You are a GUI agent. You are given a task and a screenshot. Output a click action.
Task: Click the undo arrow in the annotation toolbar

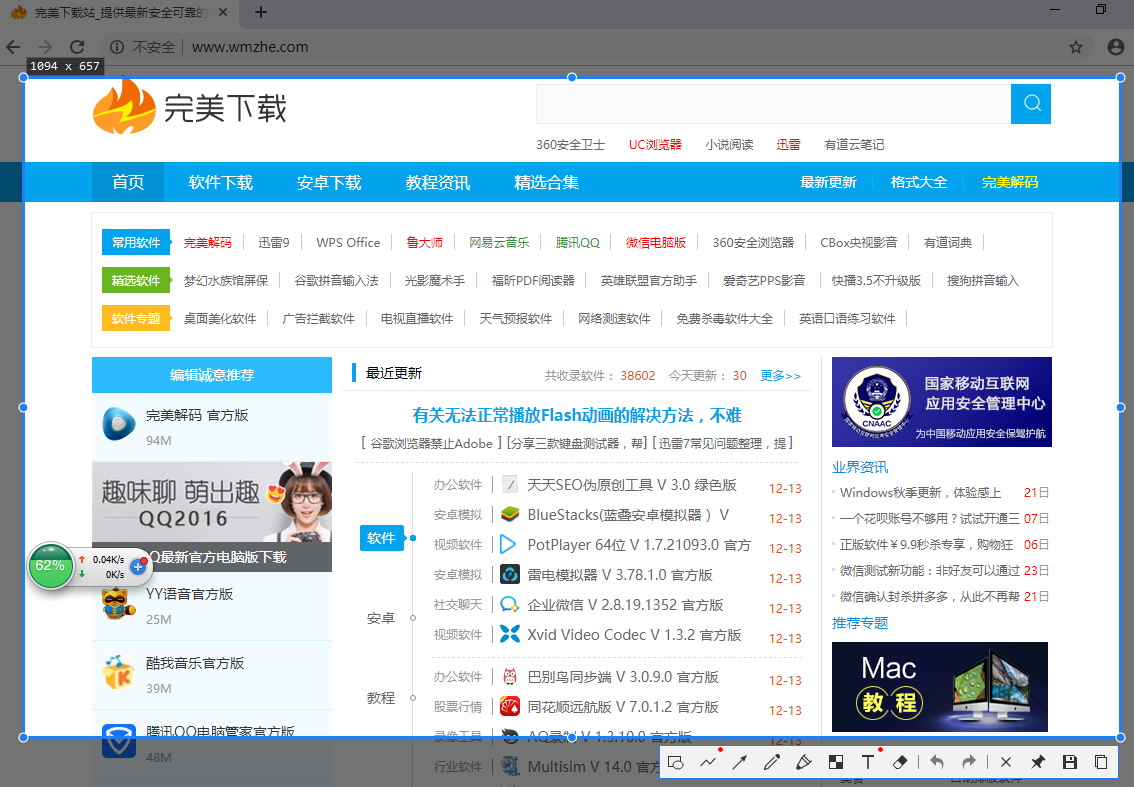(x=936, y=761)
